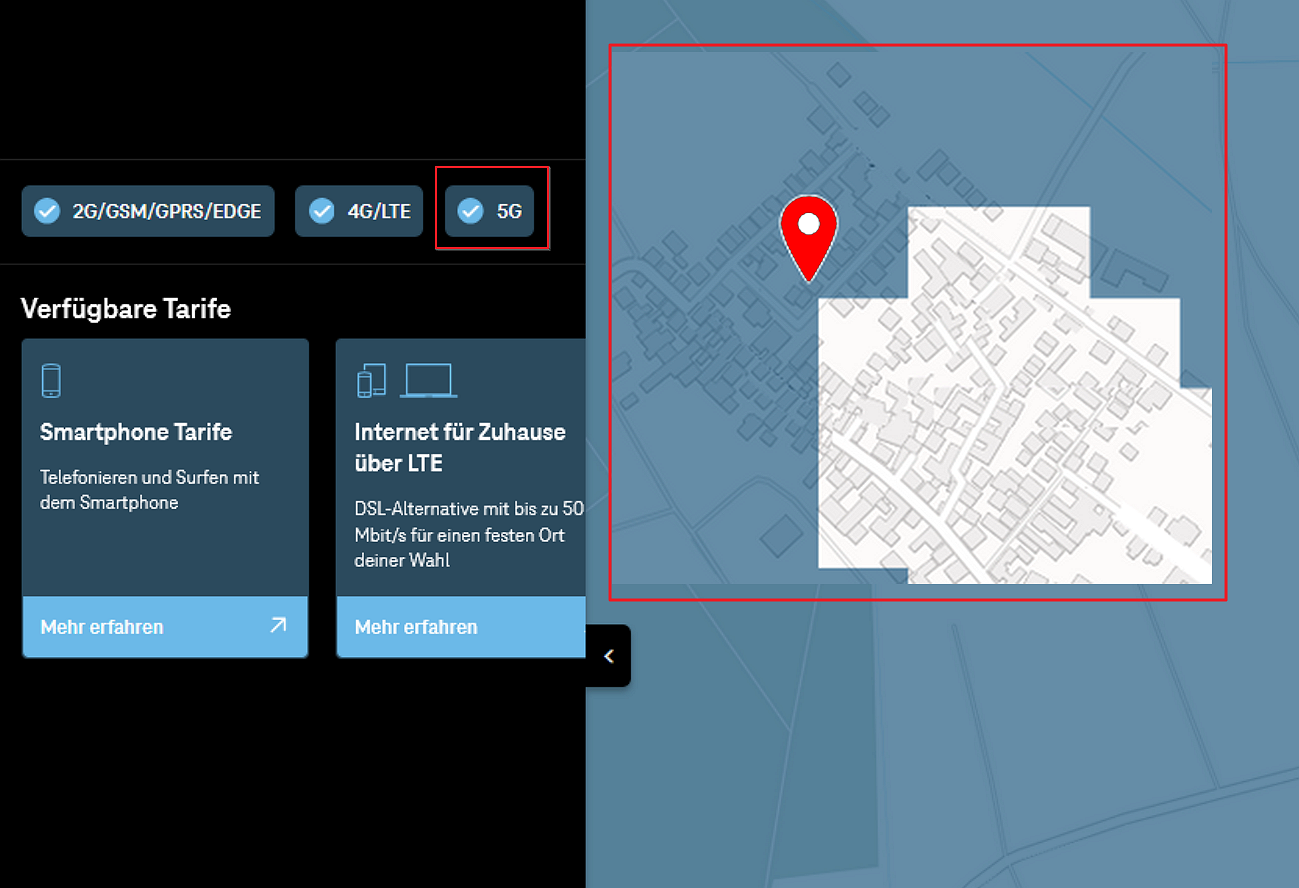1299x888 pixels.
Task: Disable the 4G/LTE coverage filter
Action: click(359, 211)
